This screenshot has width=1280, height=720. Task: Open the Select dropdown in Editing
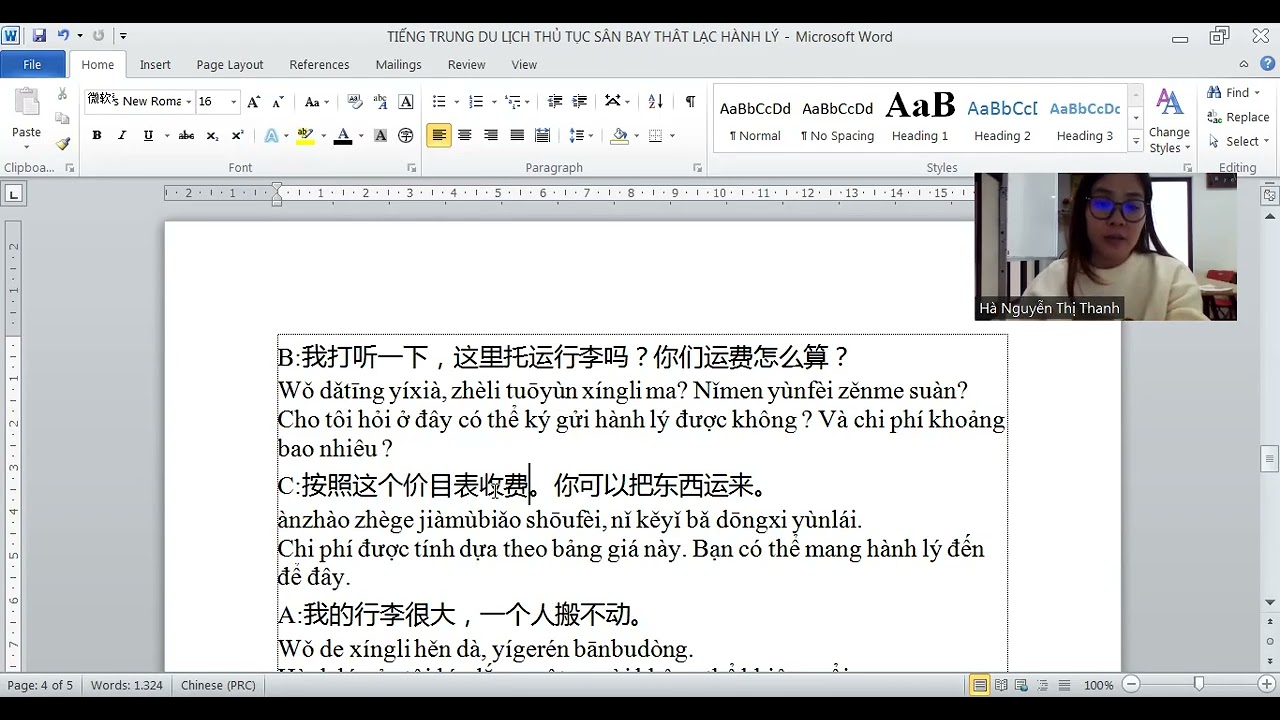(x=1239, y=141)
